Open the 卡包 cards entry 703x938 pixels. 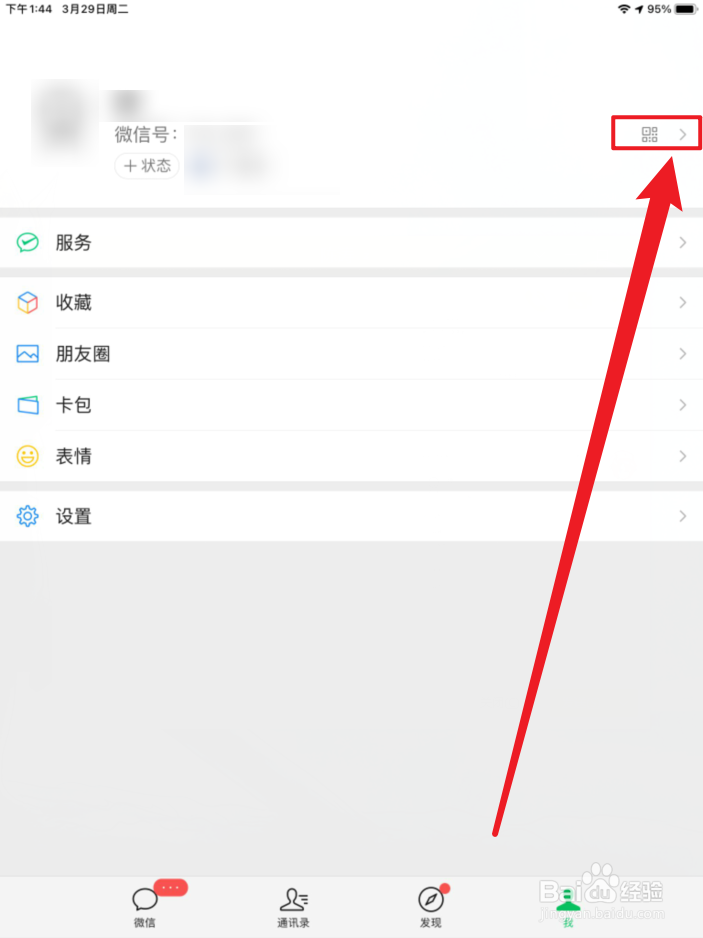pos(351,405)
